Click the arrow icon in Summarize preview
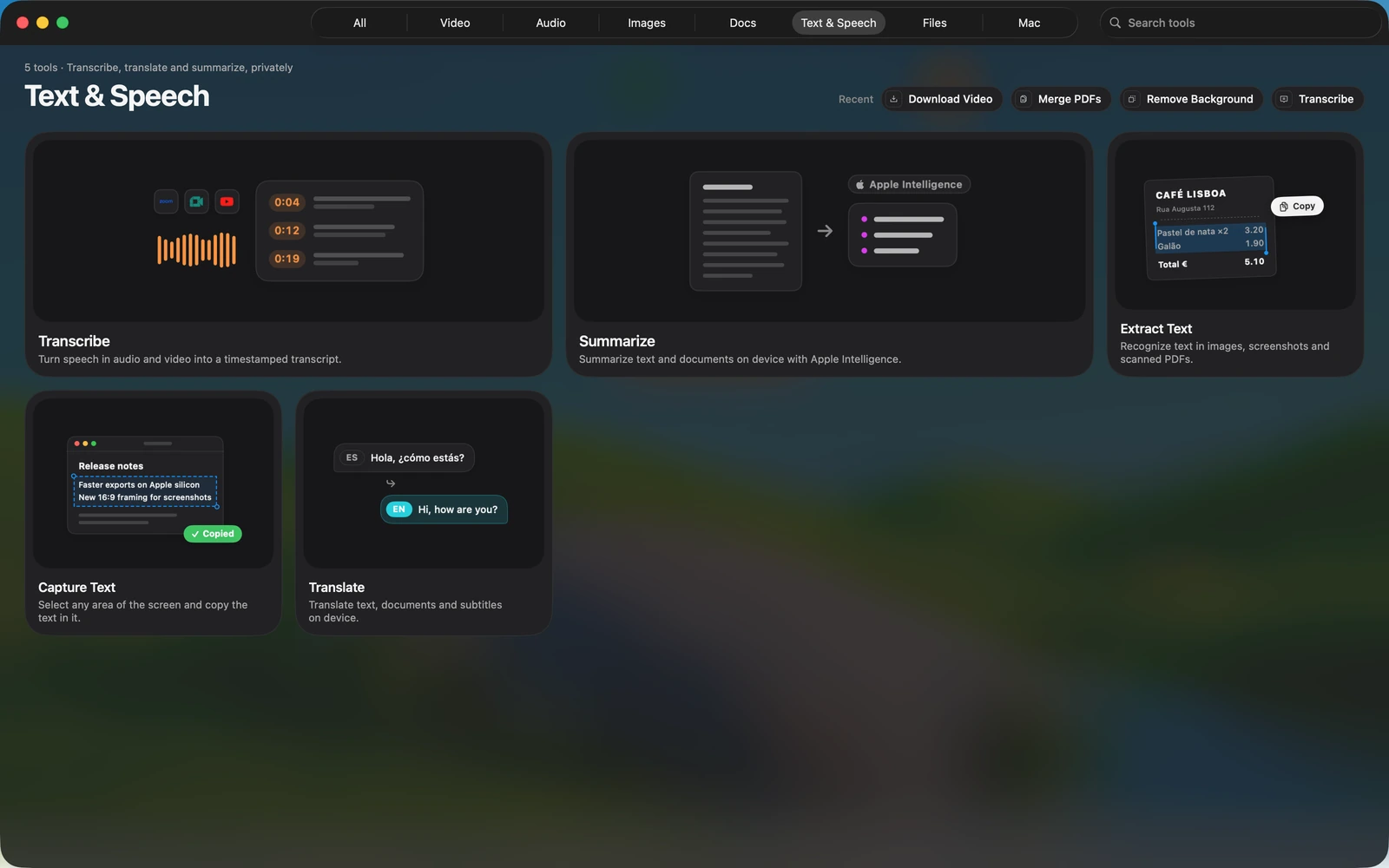This screenshot has width=1389, height=868. (825, 231)
